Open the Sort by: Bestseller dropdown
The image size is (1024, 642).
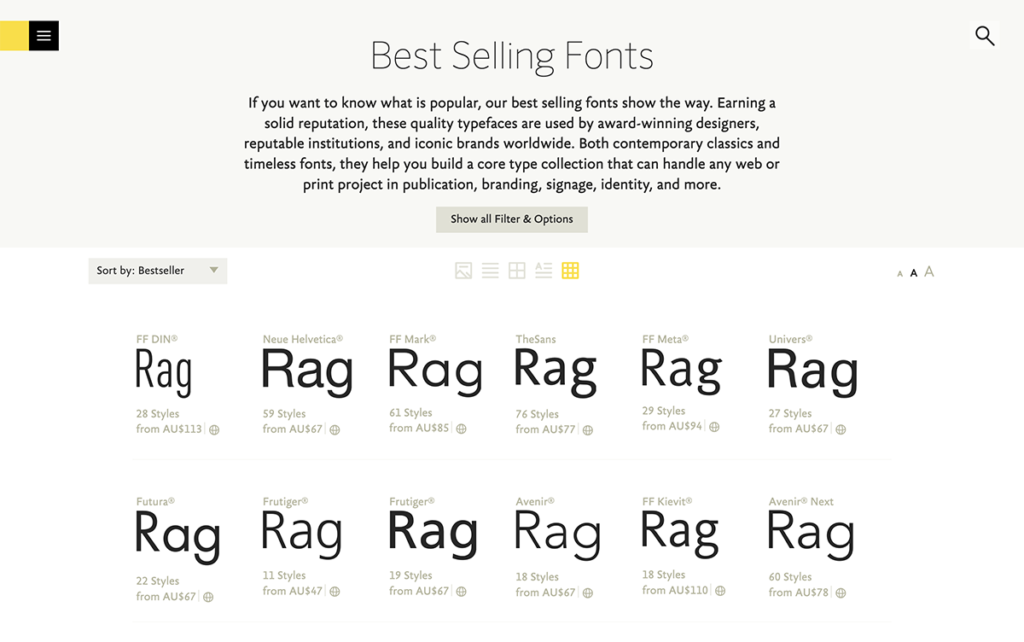[x=157, y=271]
